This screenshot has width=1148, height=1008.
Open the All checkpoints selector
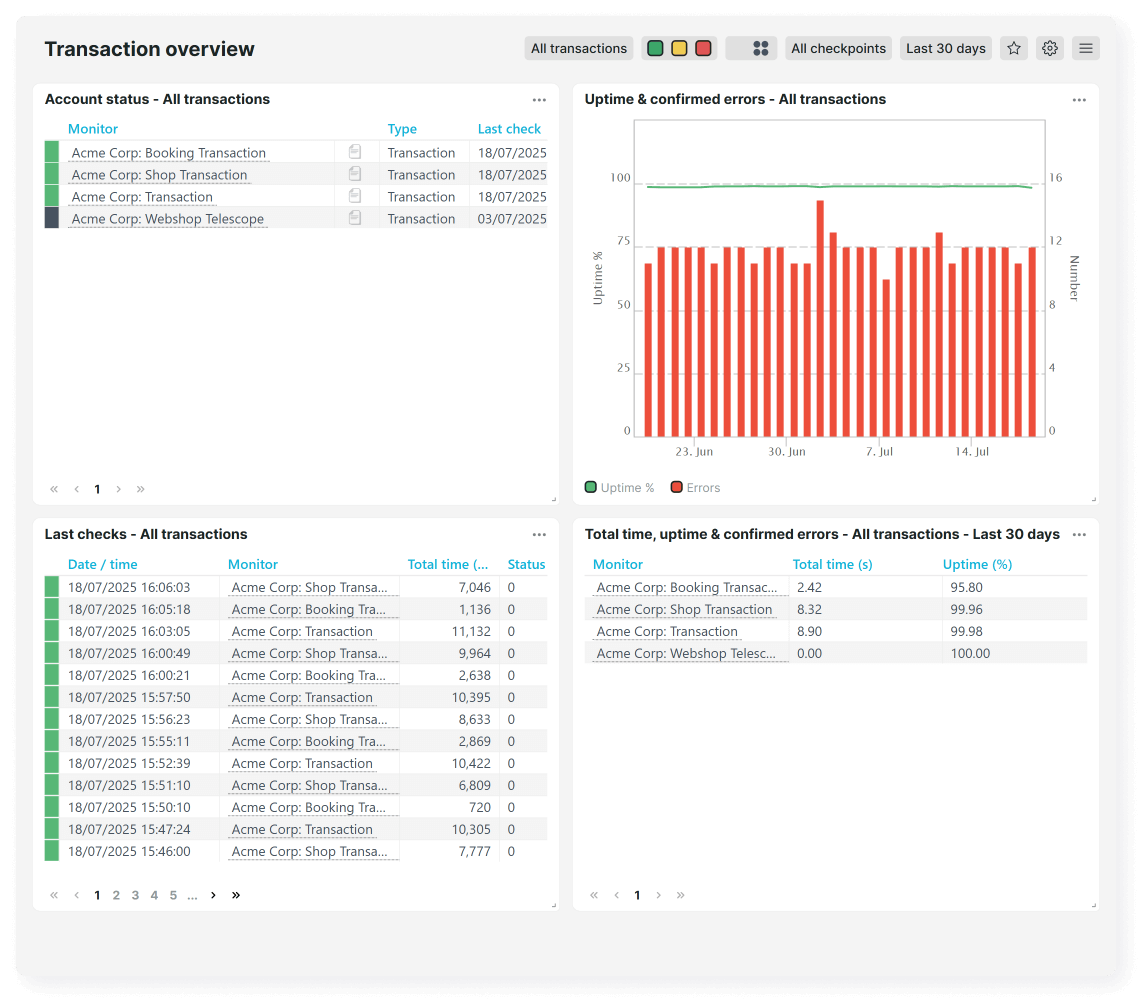(x=838, y=47)
